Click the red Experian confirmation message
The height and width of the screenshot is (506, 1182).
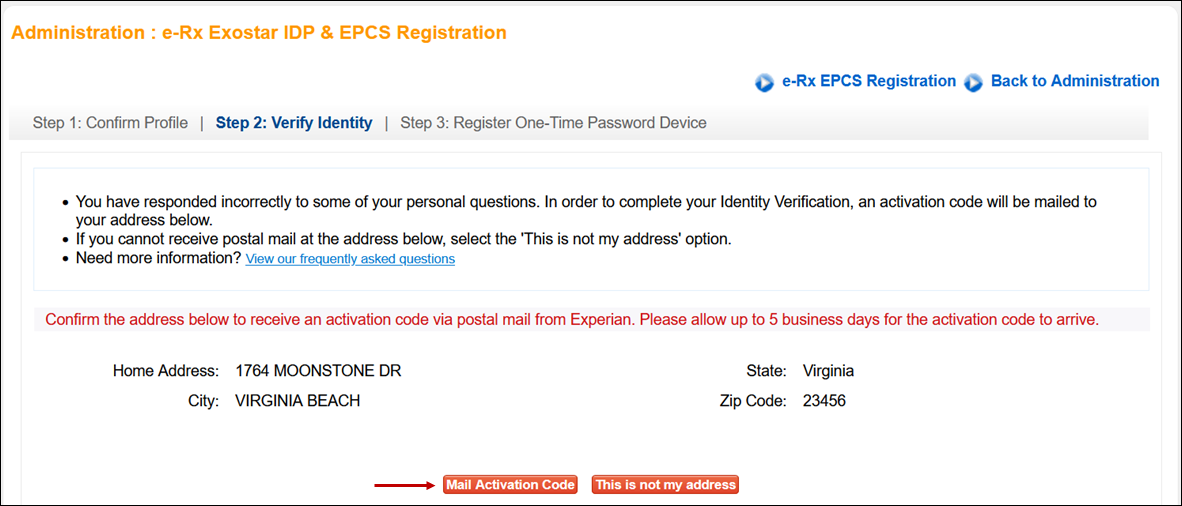[x=572, y=320]
